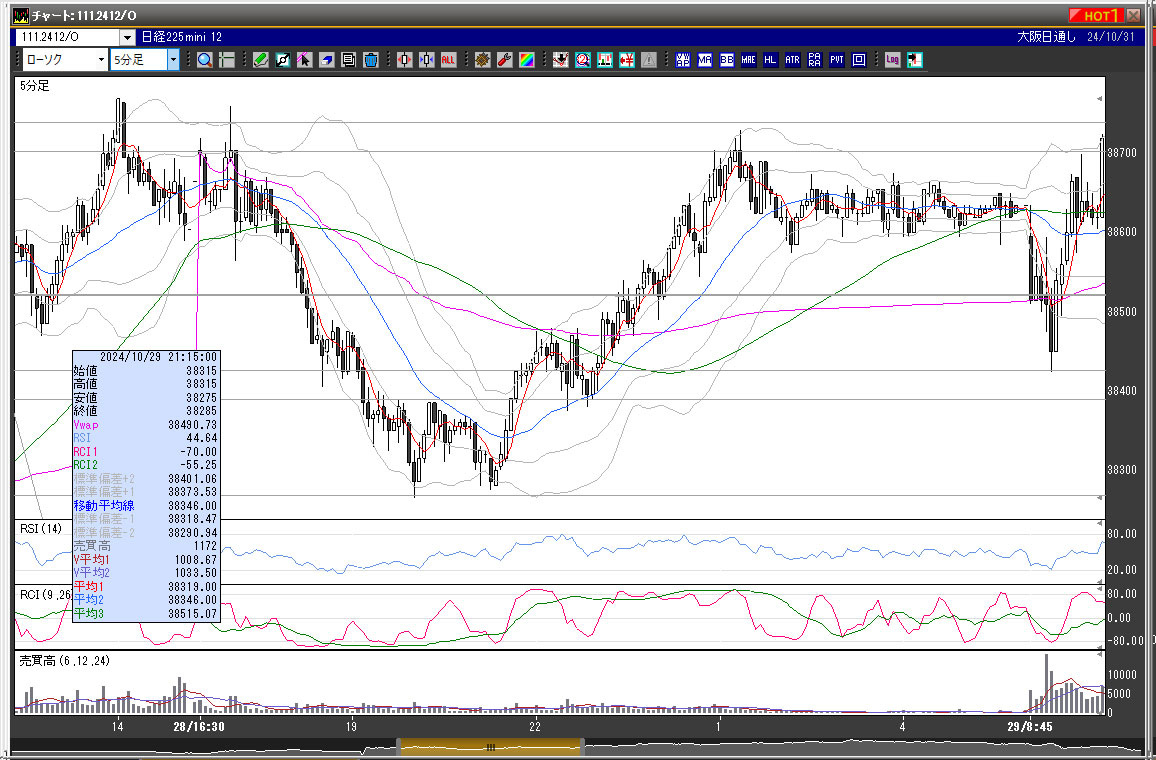Select the trend line drawing tool
This screenshot has width=1156, height=760.
point(282,60)
